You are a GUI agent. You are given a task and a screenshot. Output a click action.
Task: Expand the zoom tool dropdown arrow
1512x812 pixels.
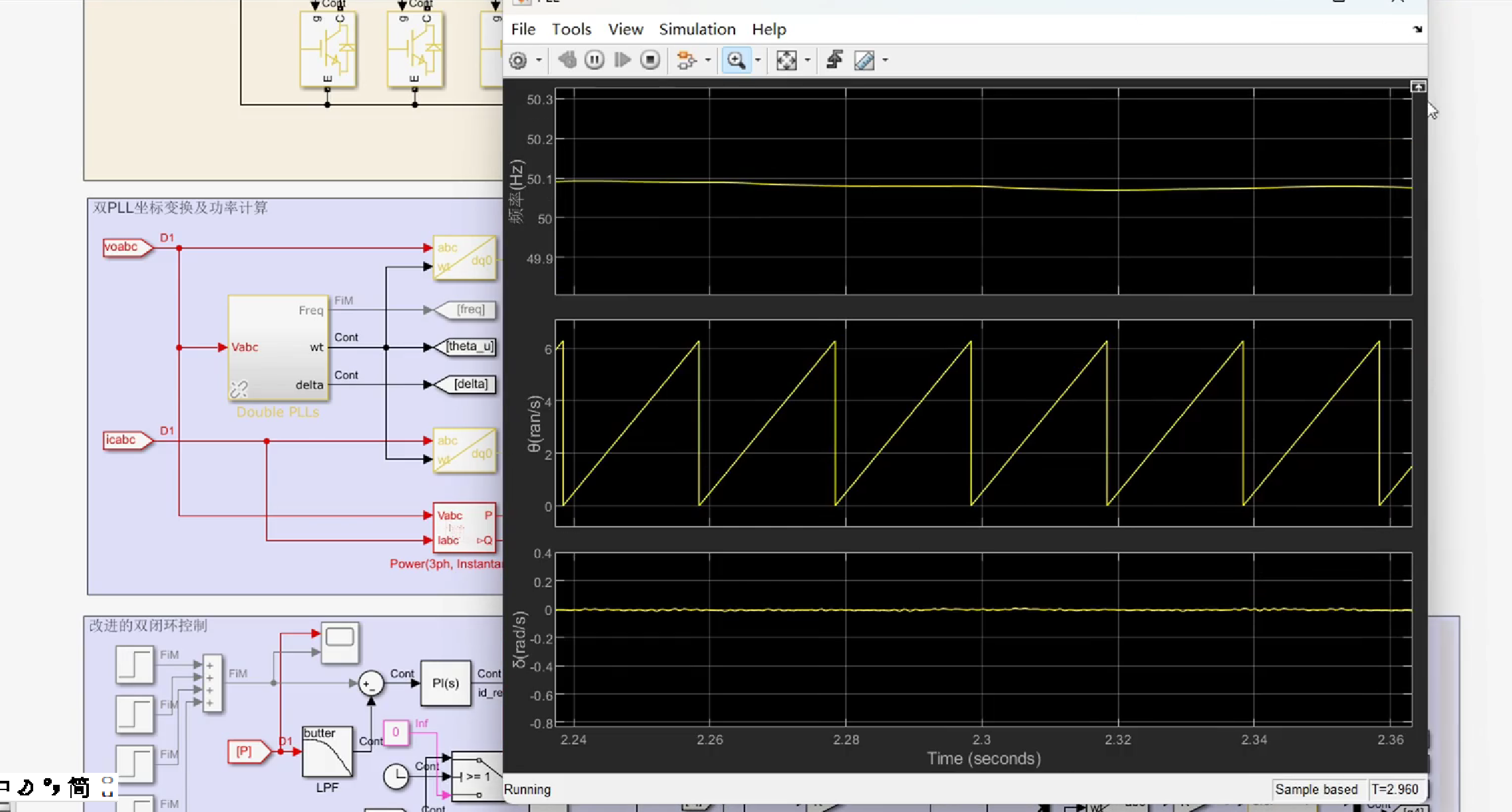[x=758, y=60]
